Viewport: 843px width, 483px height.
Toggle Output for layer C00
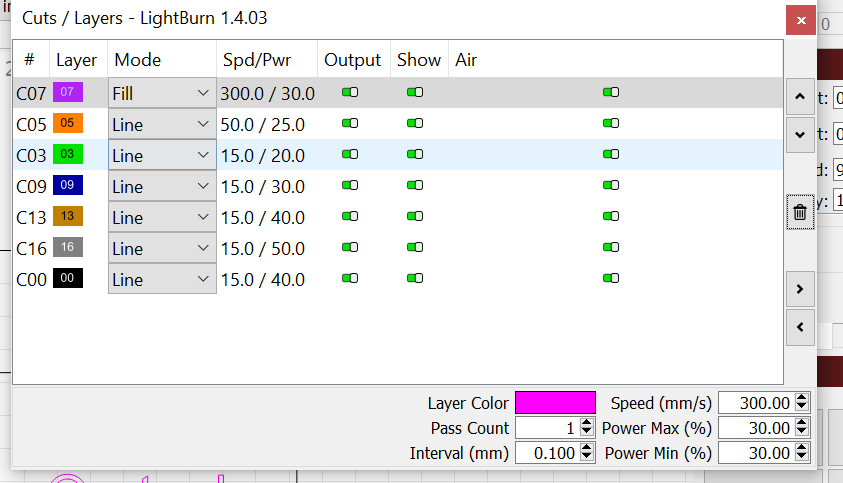tap(350, 278)
